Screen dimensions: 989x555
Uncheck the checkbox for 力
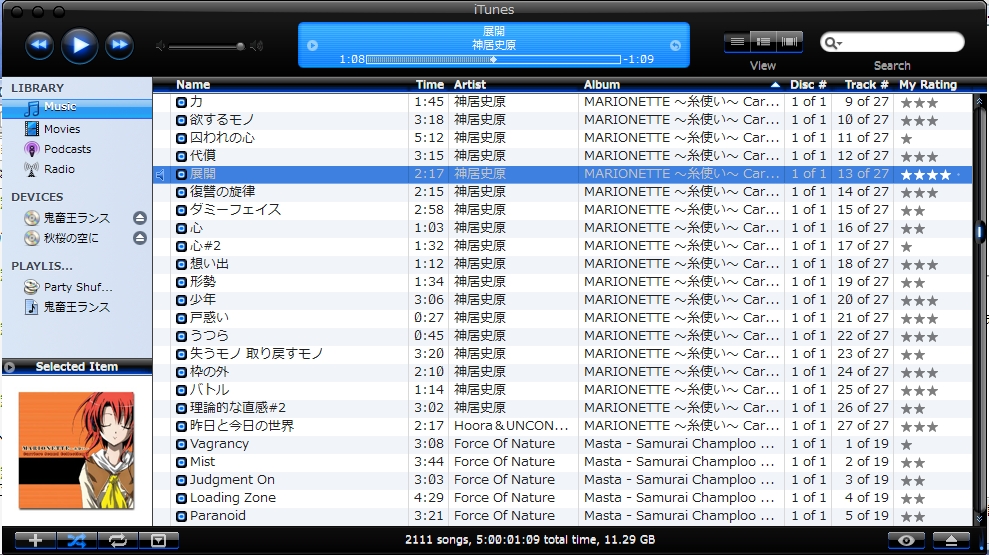[x=181, y=102]
